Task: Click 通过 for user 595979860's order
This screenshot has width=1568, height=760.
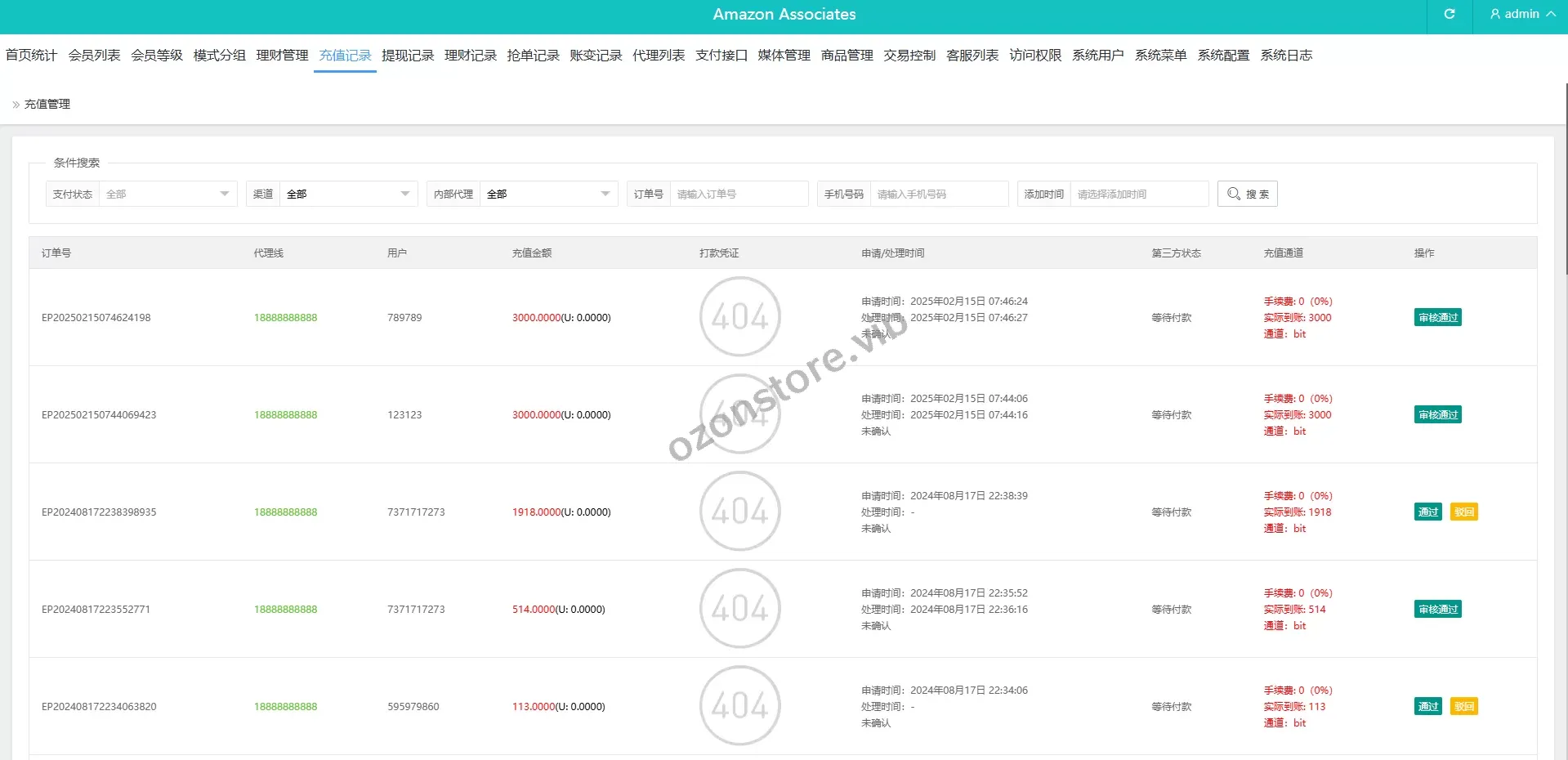Action: click(1427, 707)
